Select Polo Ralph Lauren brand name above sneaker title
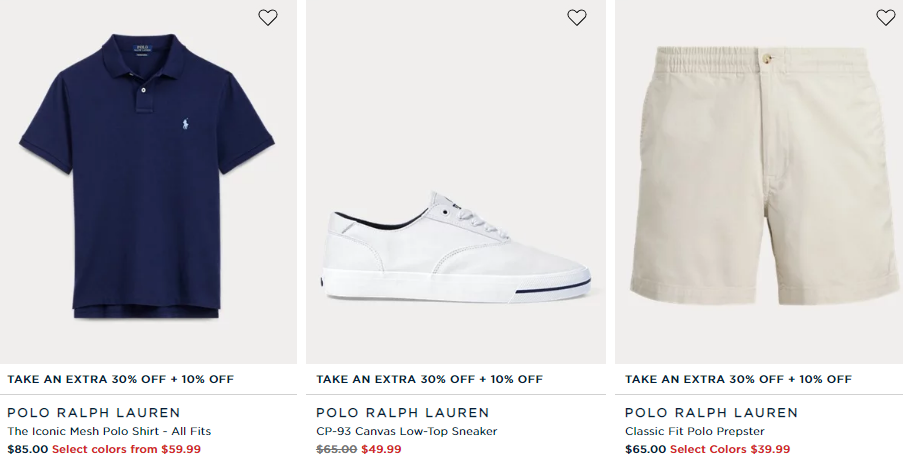The height and width of the screenshot is (460, 903). 403,413
